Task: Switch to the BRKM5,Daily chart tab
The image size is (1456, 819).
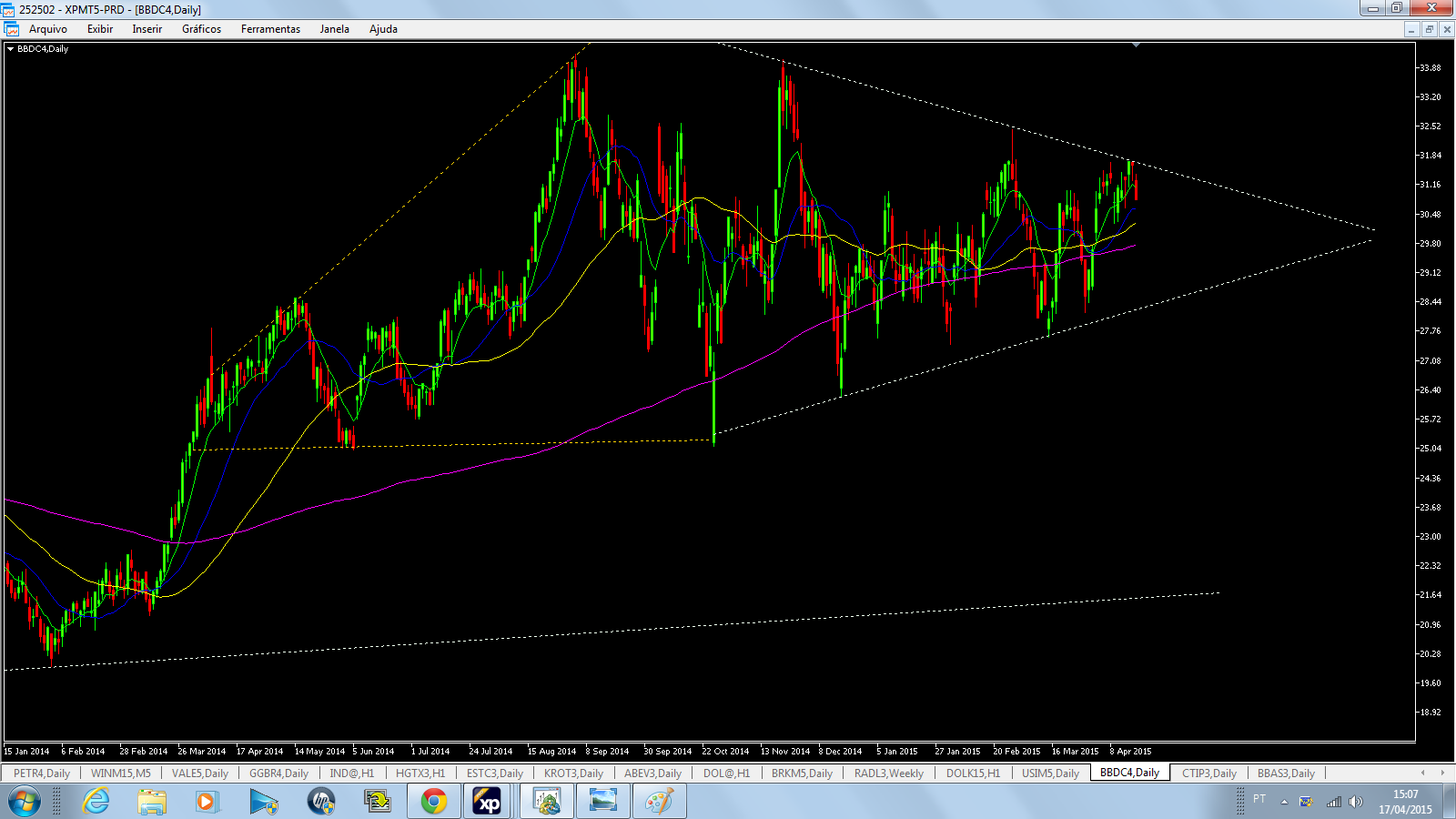Action: click(802, 773)
